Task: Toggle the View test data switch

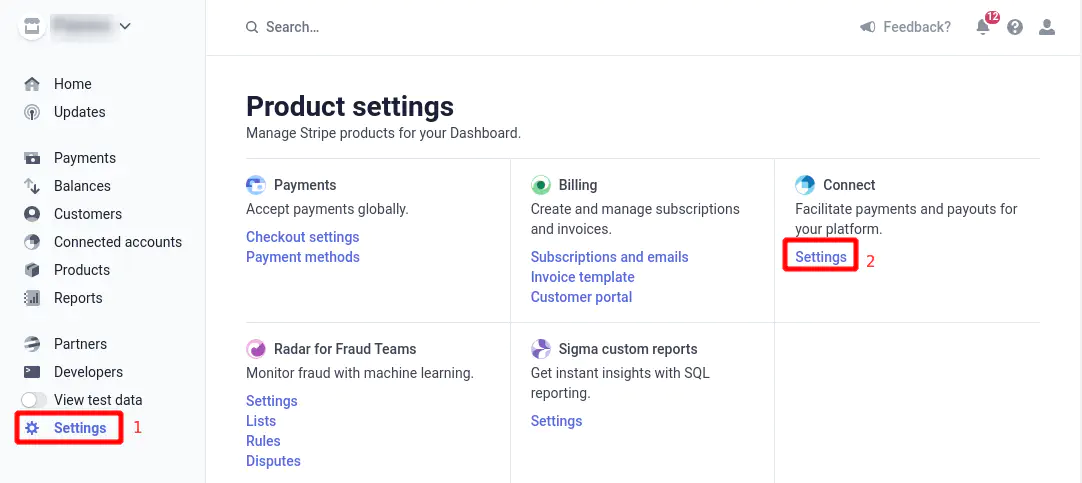Action: click(34, 400)
